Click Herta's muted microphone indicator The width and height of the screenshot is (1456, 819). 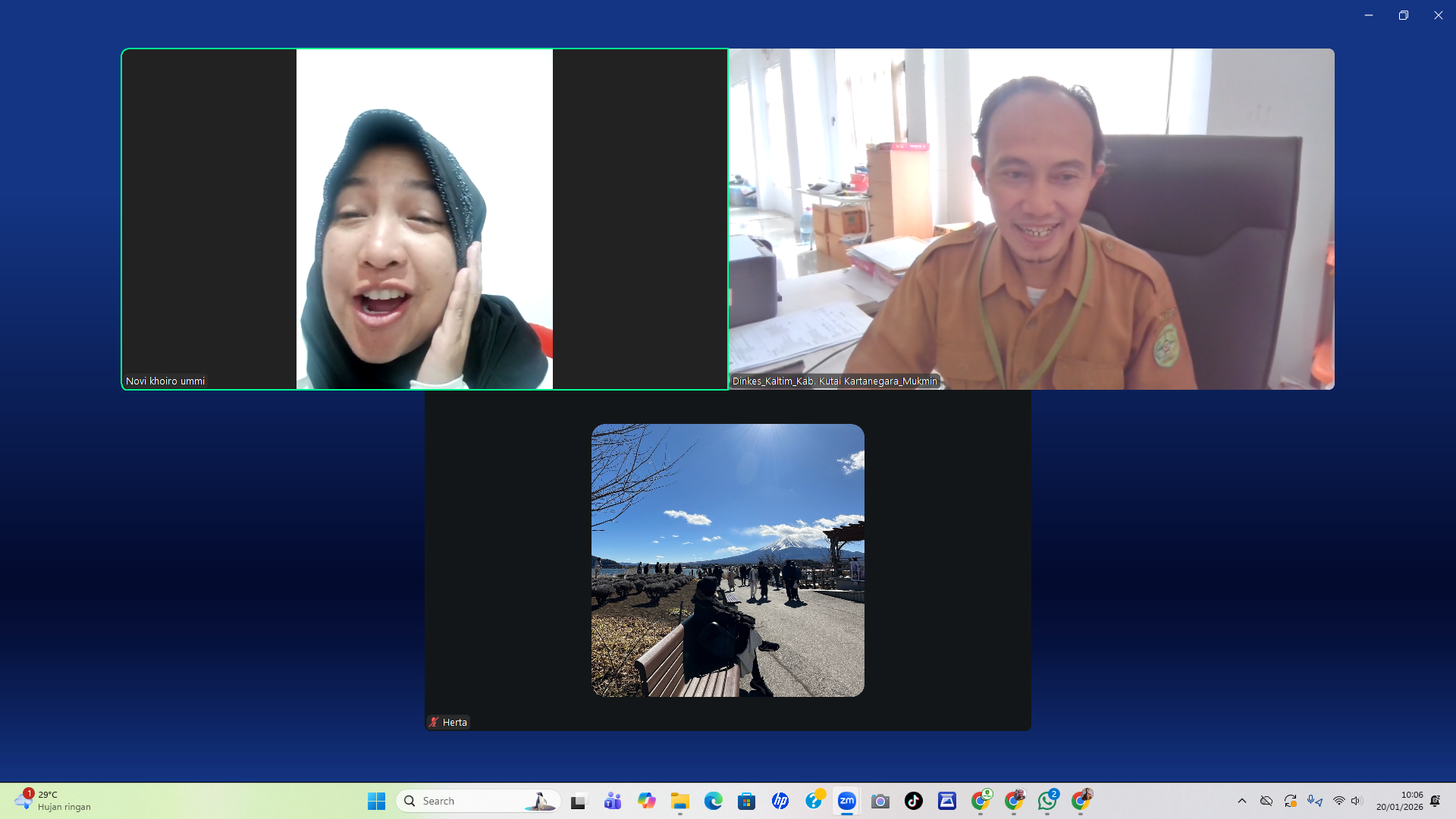tap(434, 722)
